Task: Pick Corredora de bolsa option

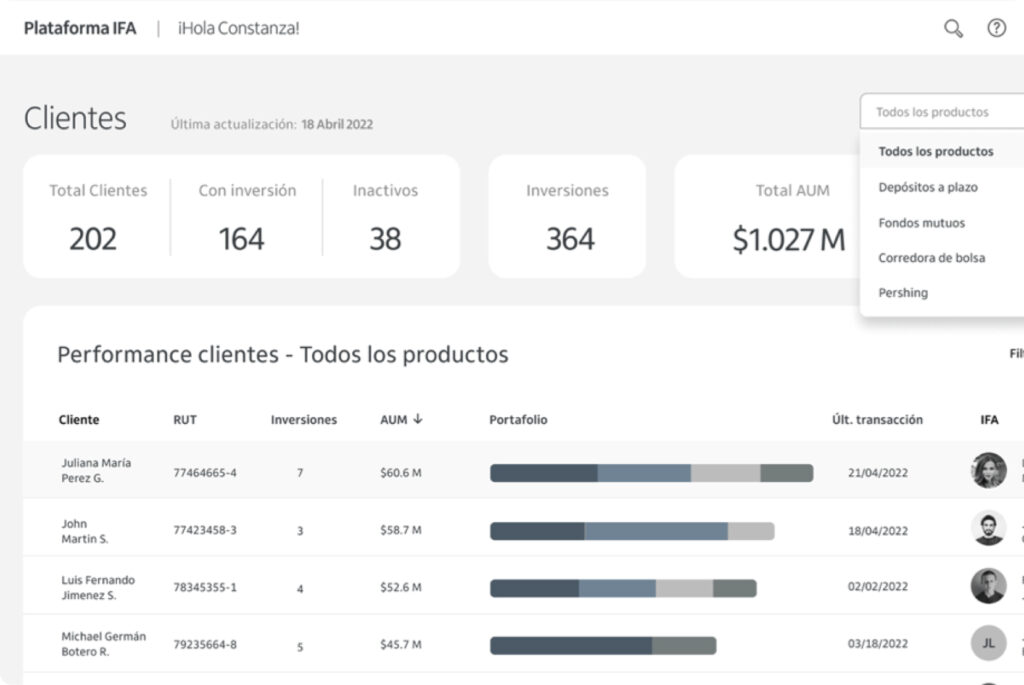Action: (x=931, y=258)
